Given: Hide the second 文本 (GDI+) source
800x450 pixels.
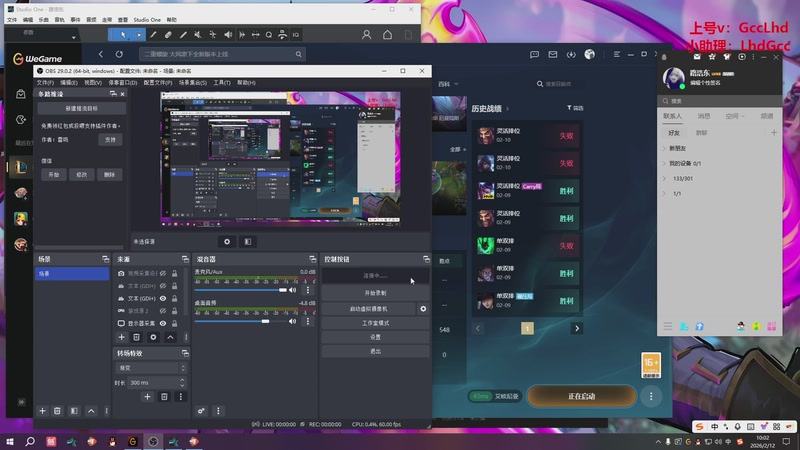Looking at the screenshot, I should (x=163, y=298).
